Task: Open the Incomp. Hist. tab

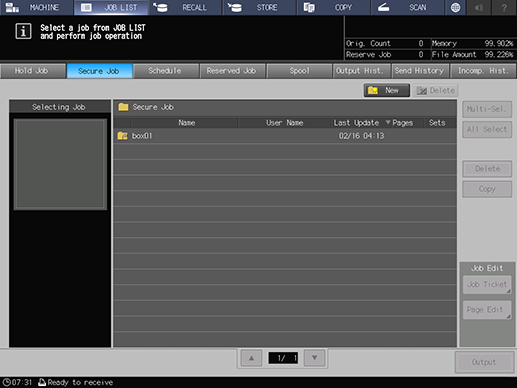Action: coord(483,71)
